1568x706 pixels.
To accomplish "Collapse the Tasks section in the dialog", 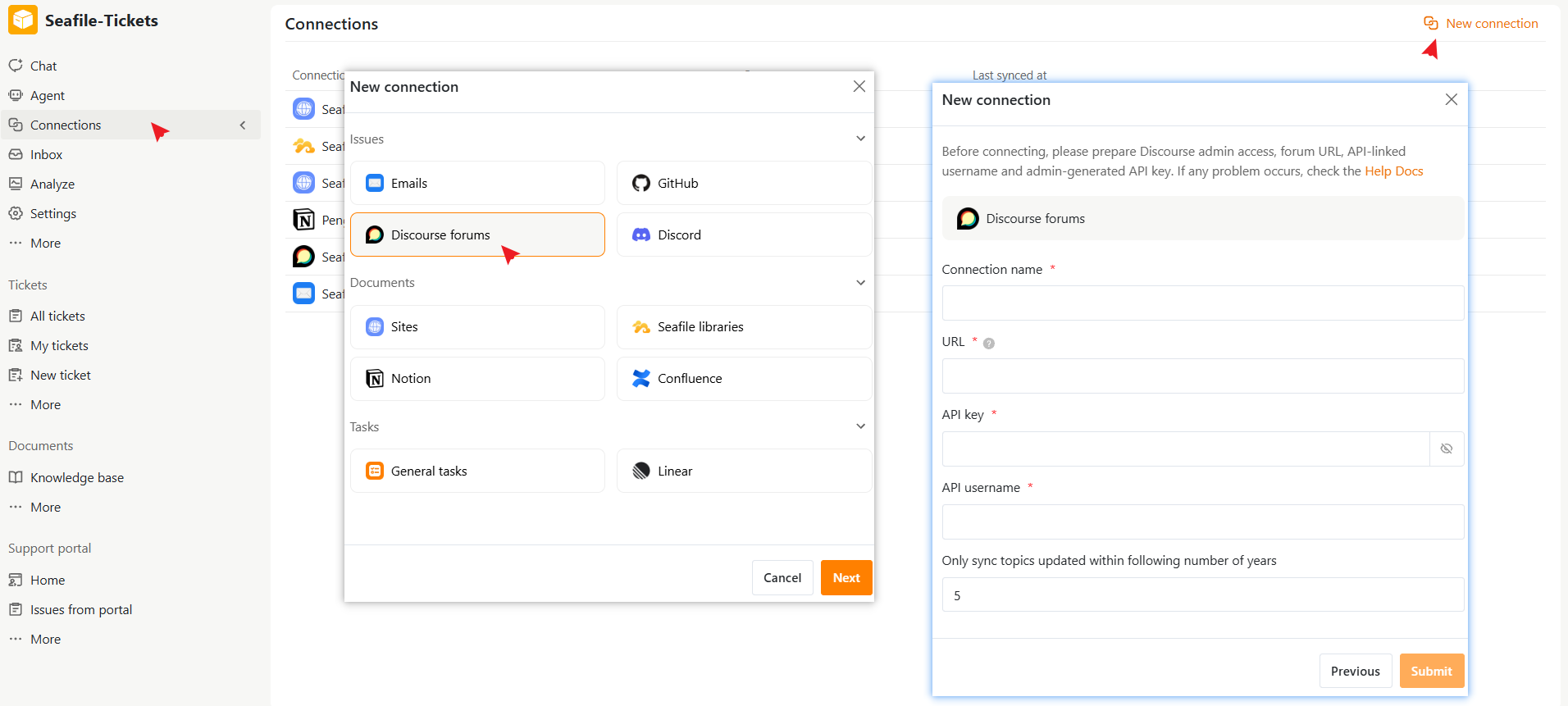I will point(860,426).
